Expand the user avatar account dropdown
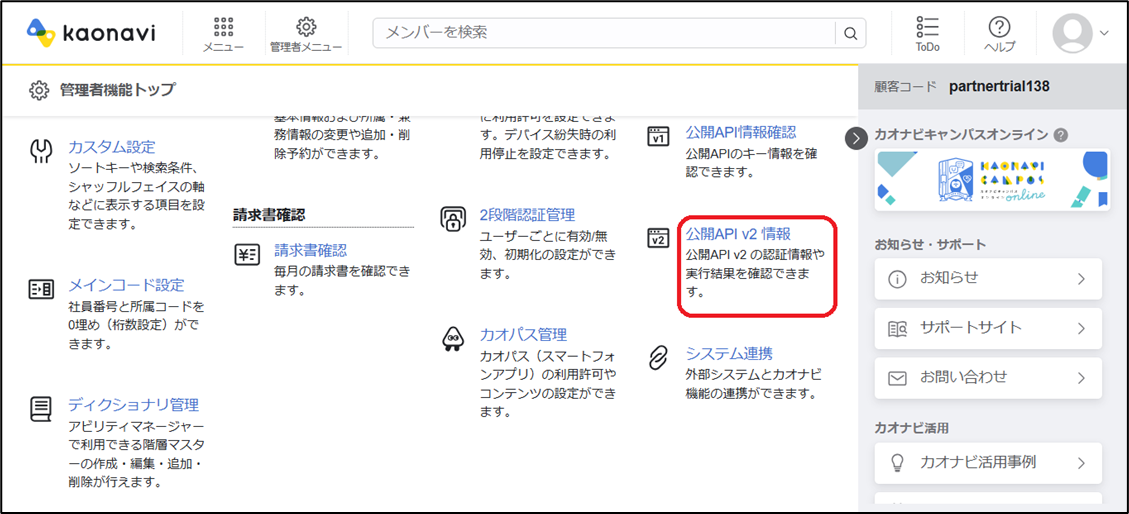This screenshot has width=1129, height=514. pos(1080,33)
